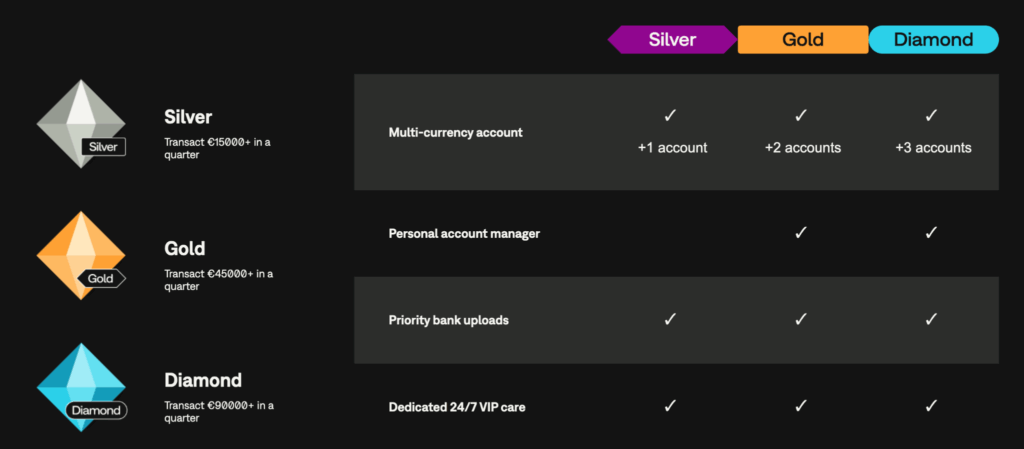1024x449 pixels.
Task: Click Silver checkmark for Multi-currency account
Action: (x=671, y=115)
